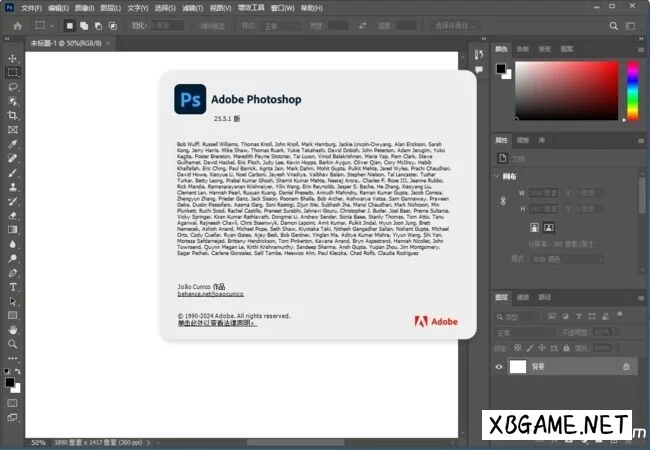
Task: Select the Lasso tool
Action: coord(13,87)
